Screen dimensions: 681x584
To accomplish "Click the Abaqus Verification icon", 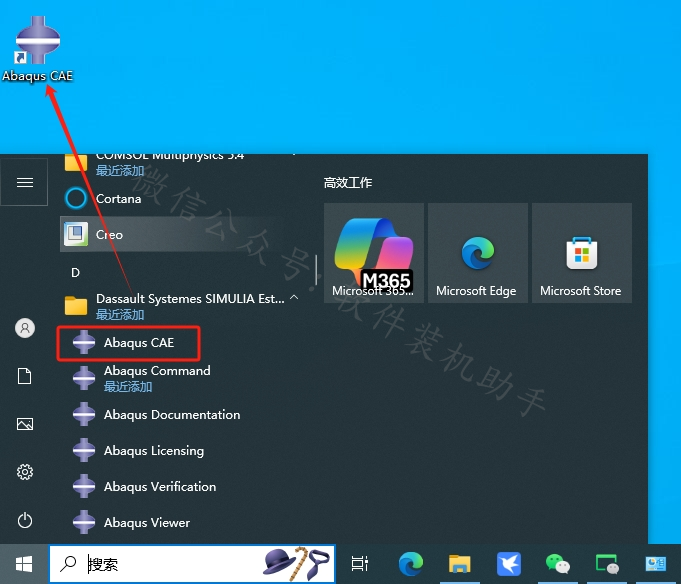I will coord(84,486).
